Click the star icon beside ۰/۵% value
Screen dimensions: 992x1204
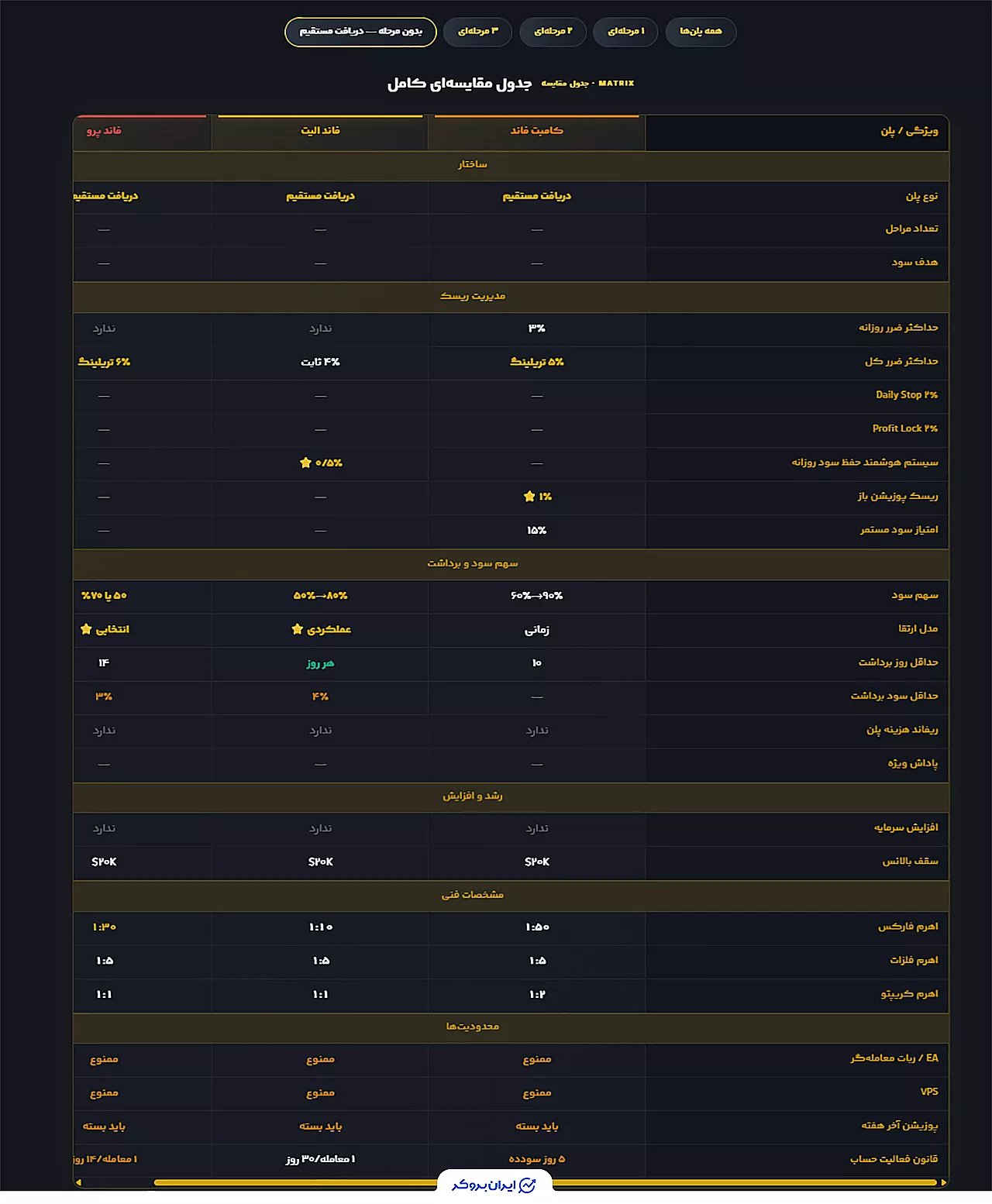click(305, 463)
